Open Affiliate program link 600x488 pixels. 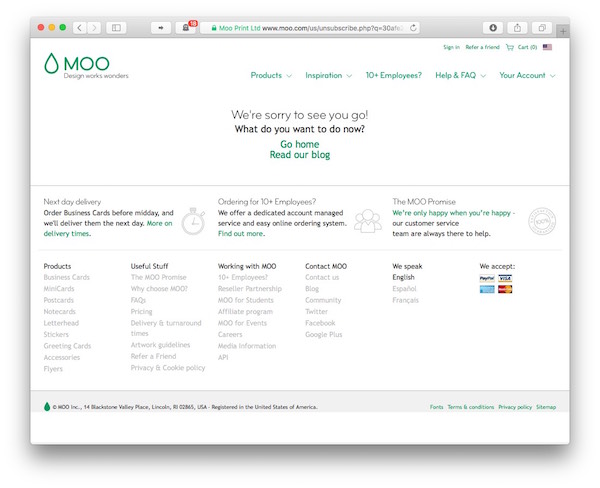245,312
